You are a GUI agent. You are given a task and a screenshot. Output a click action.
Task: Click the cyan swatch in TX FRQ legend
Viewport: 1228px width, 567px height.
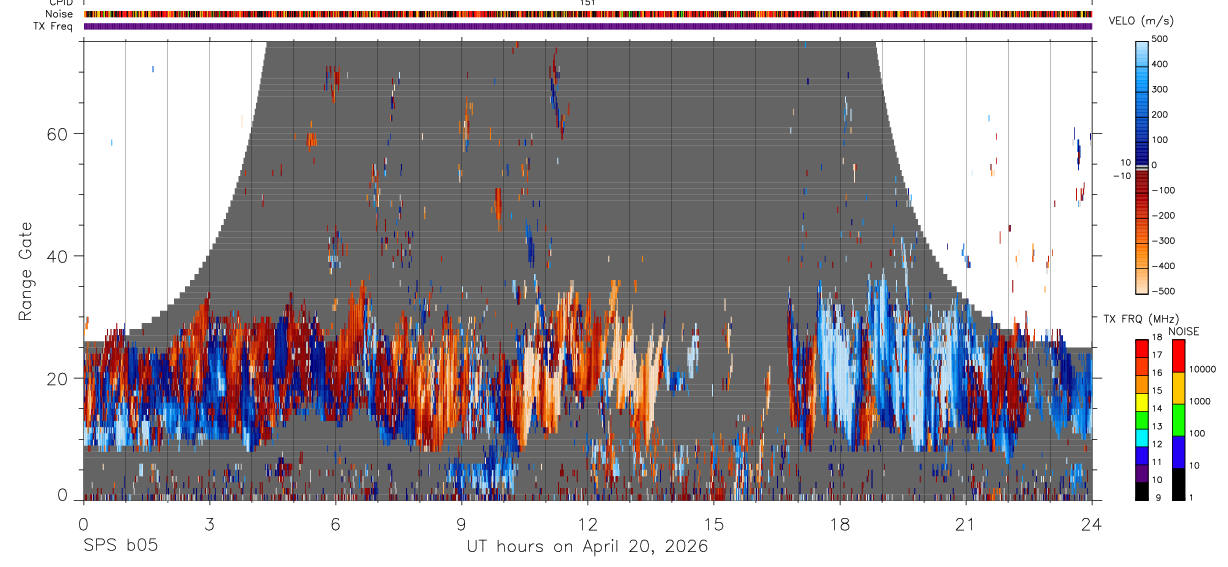(1141, 438)
